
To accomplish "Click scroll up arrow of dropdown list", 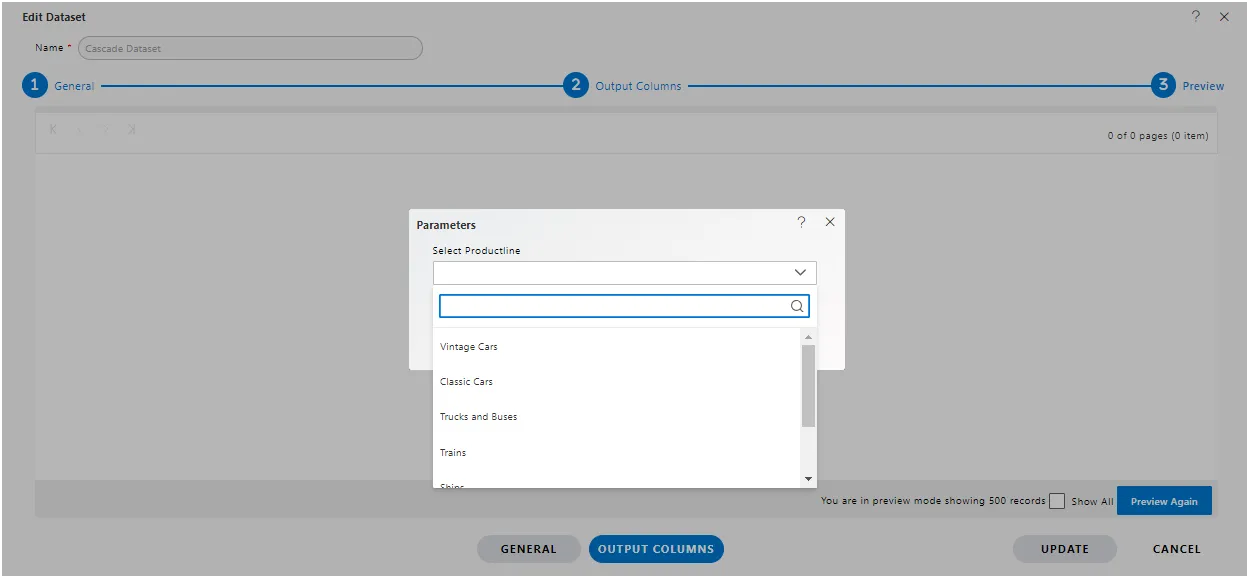I will [809, 337].
